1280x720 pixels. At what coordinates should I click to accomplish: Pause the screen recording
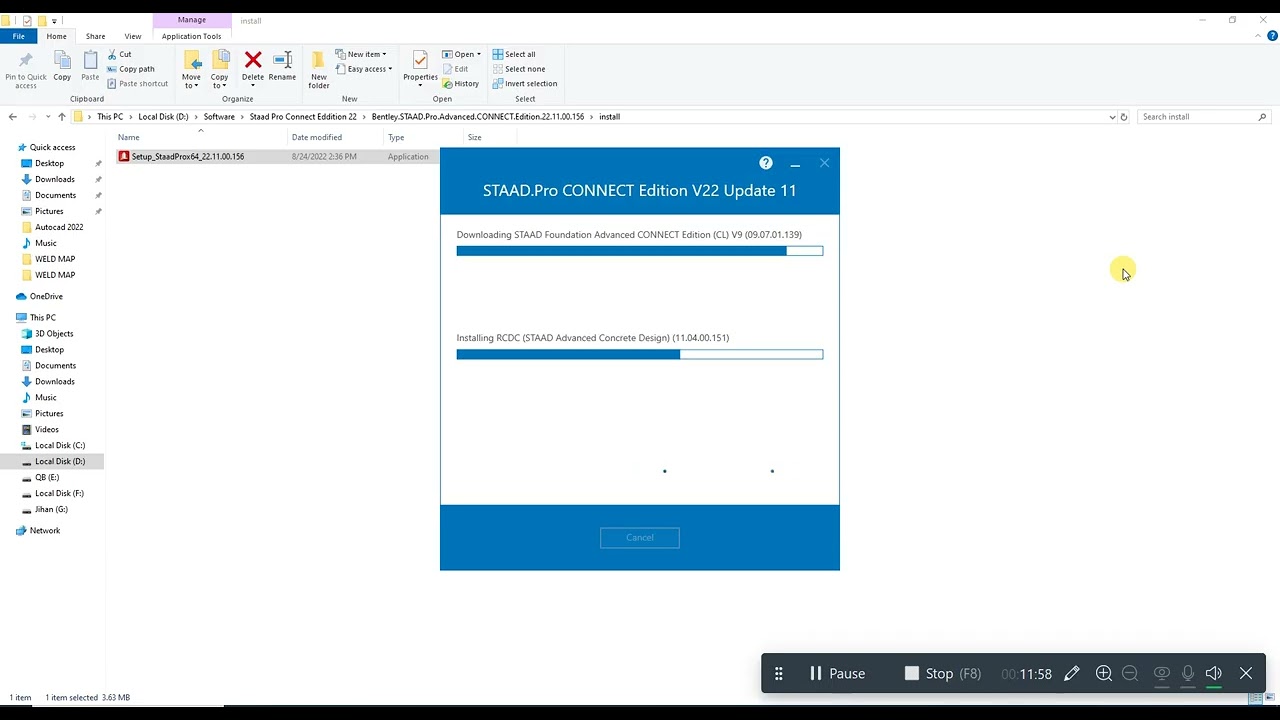[837, 674]
